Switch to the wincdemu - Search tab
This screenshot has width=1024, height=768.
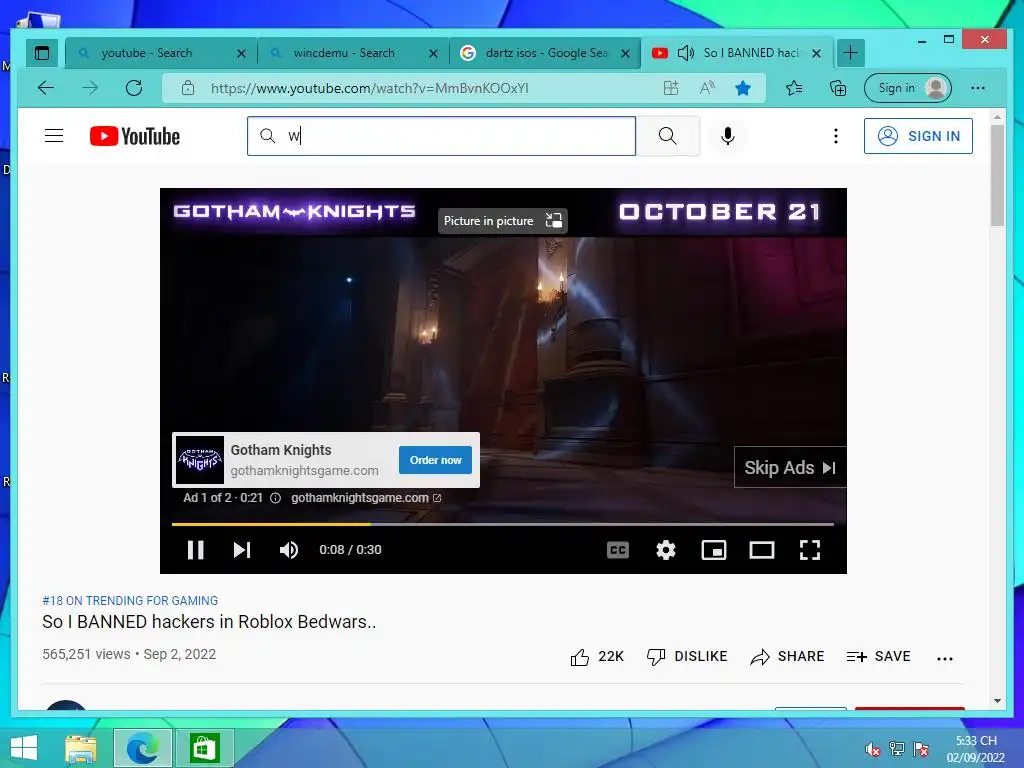pyautogui.click(x=344, y=53)
